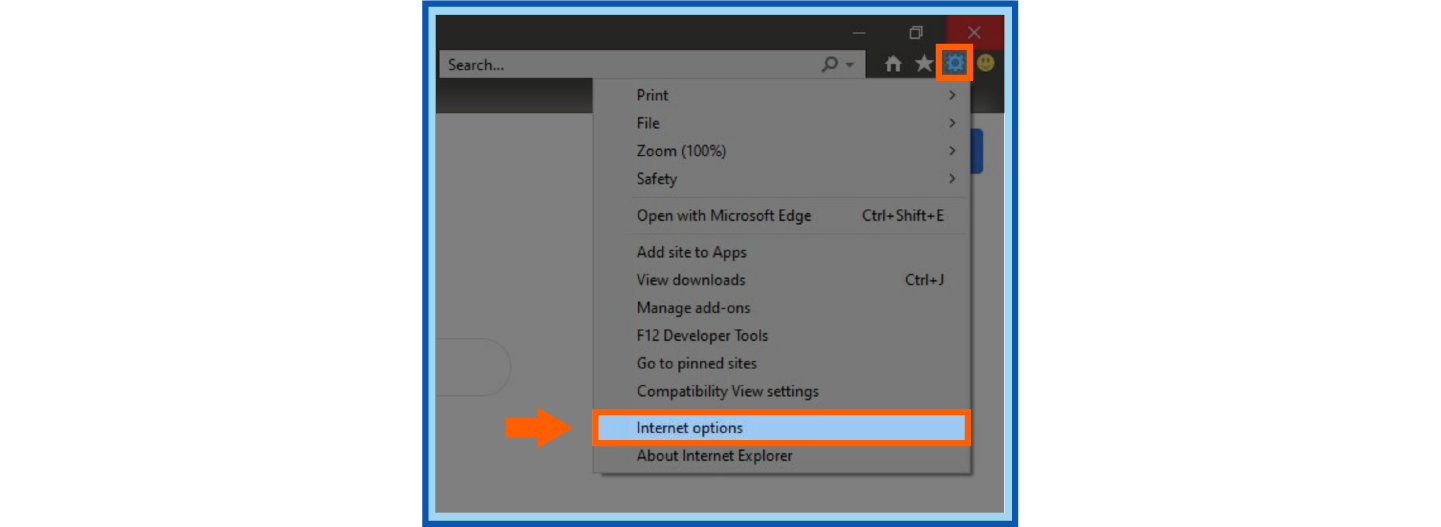Select Add site to Apps
Viewport: 1441px width, 527px height.
point(782,252)
